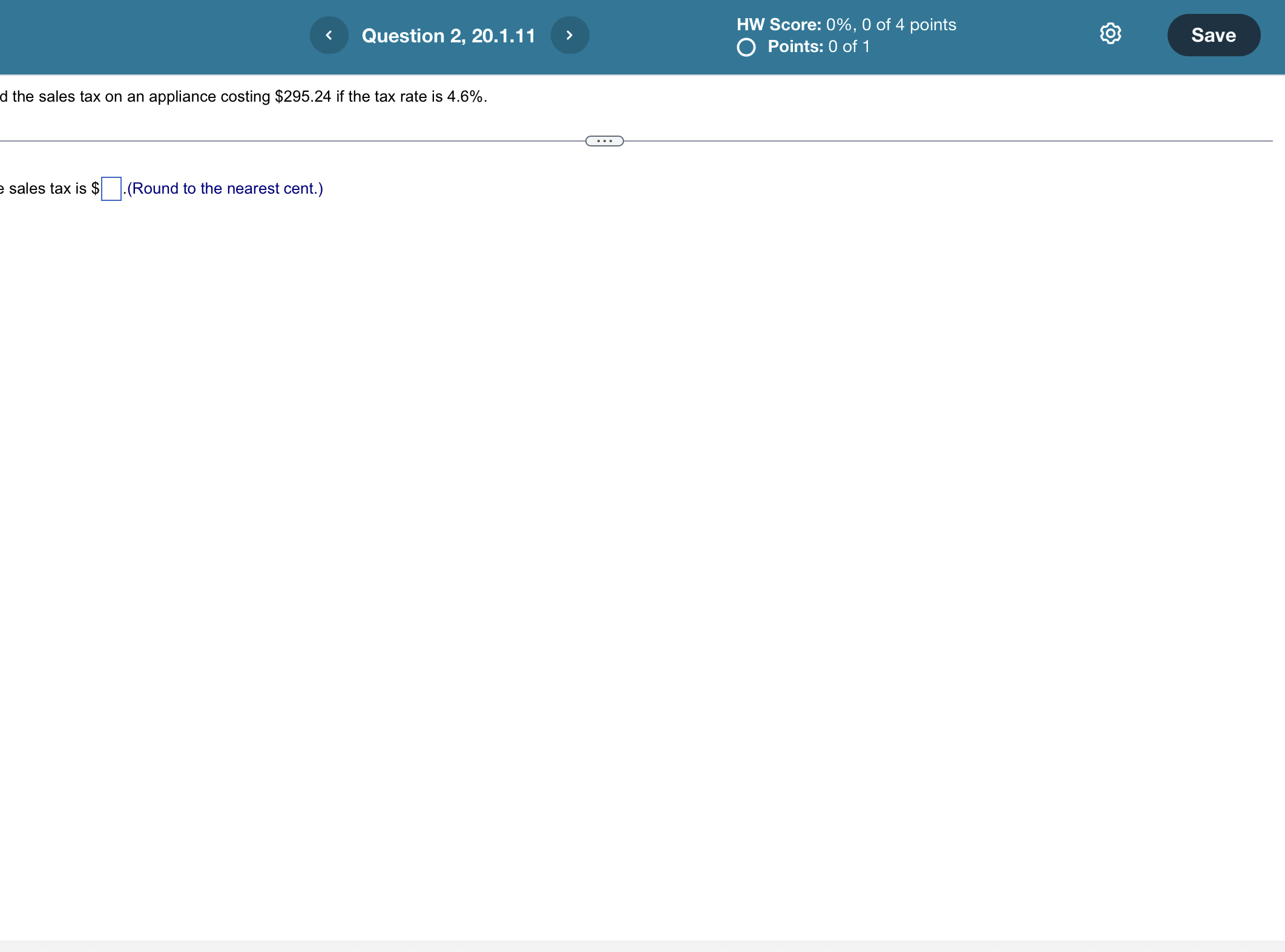Viewport: 1285px width, 952px height.
Task: Click the 'sales tax is $' label
Action: click(51, 189)
